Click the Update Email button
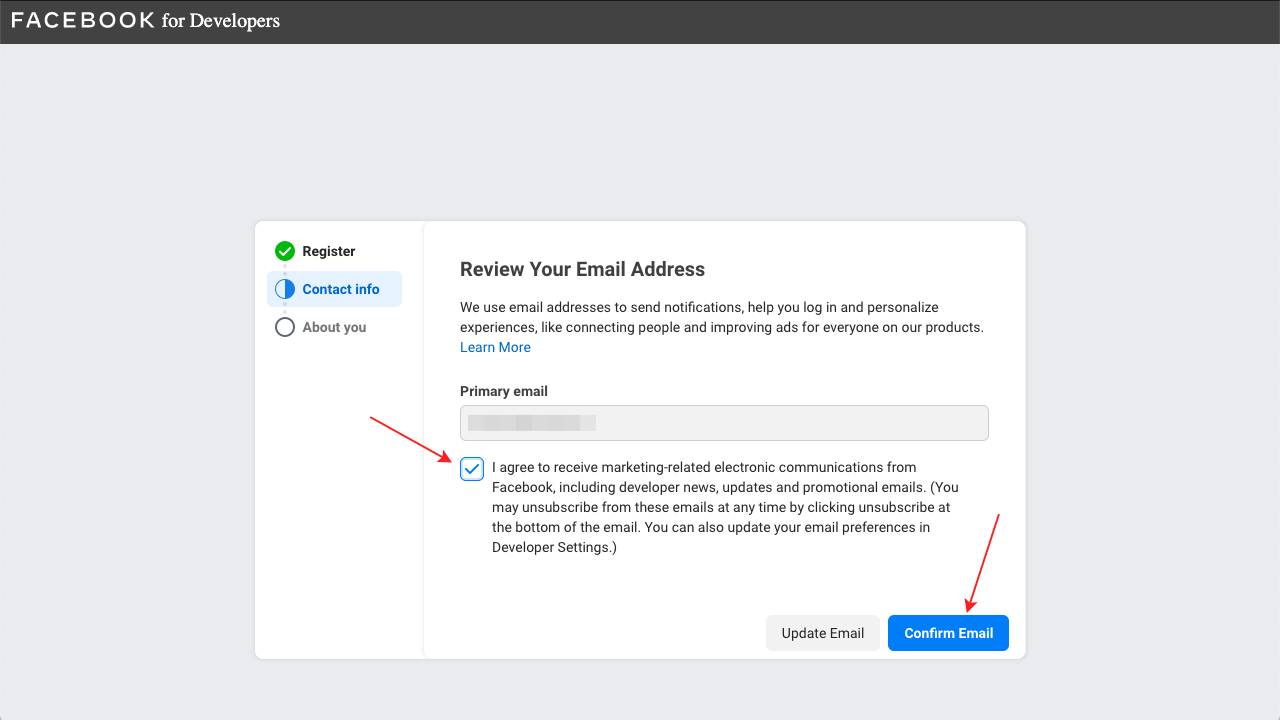Image resolution: width=1280 pixels, height=720 pixels. 823,633
